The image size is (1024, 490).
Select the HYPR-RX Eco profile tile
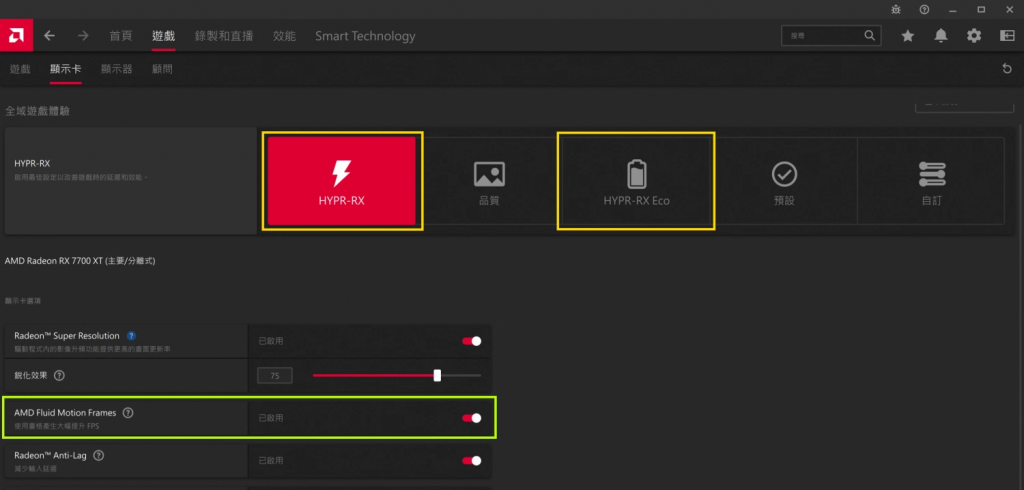[636, 181]
